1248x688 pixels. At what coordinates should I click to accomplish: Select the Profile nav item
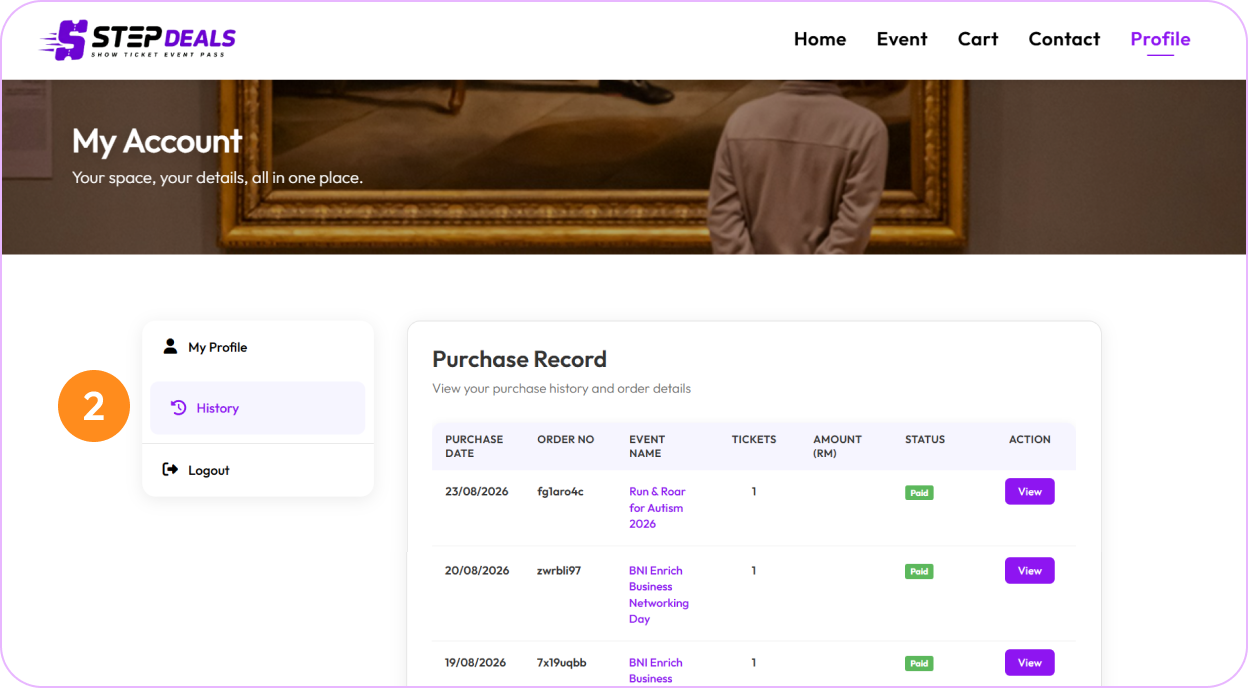pos(1160,39)
